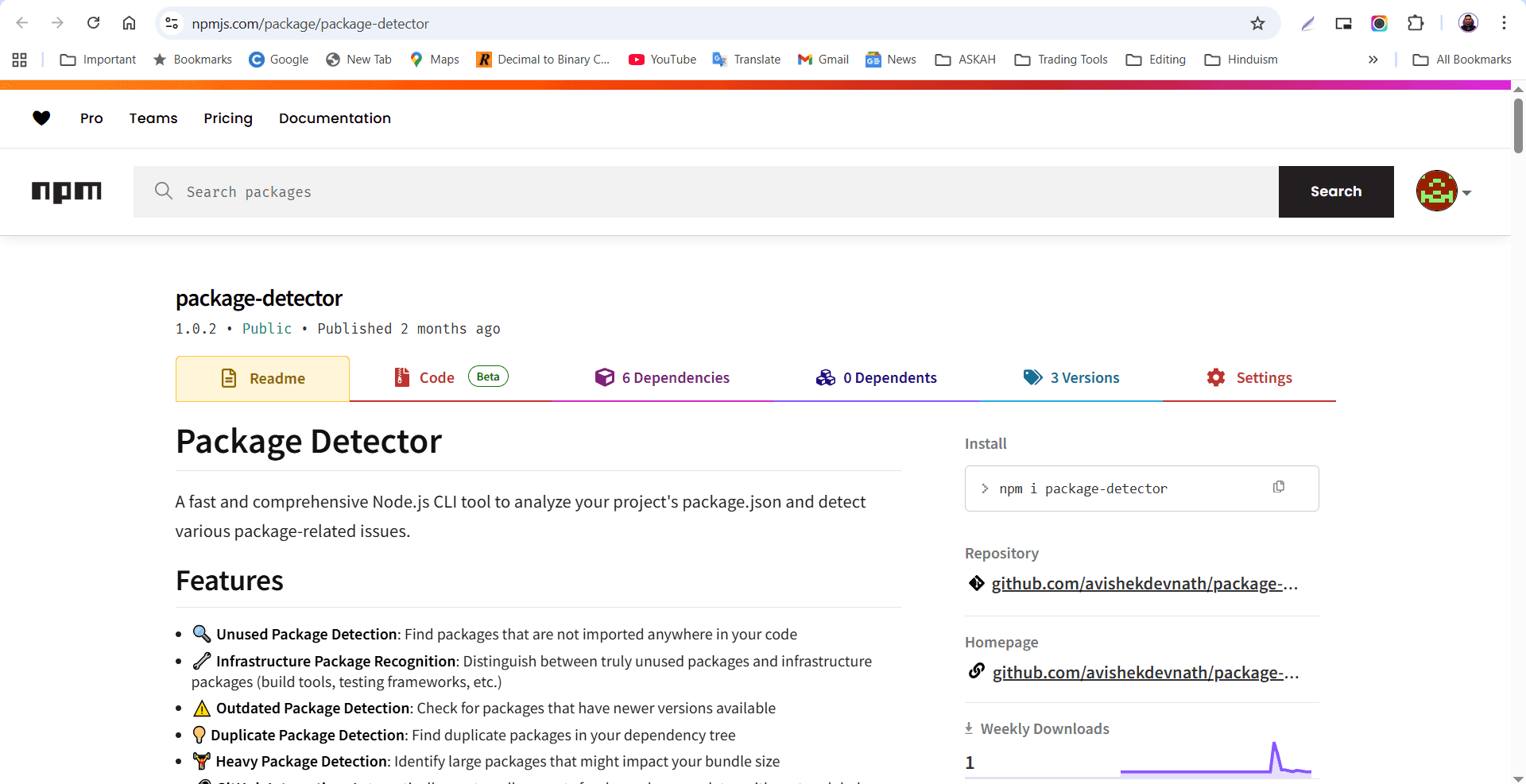
Task: Go to the browser home page
Action: 129,24
